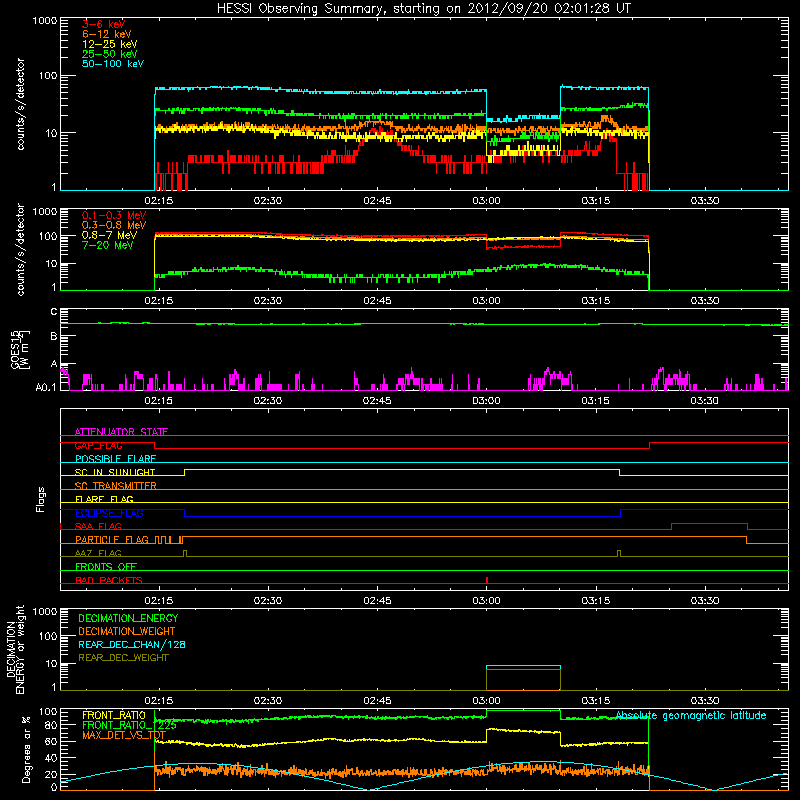Screen dimensions: 800x800
Task: Click the Flags panel axis label
Action: (x=41, y=499)
